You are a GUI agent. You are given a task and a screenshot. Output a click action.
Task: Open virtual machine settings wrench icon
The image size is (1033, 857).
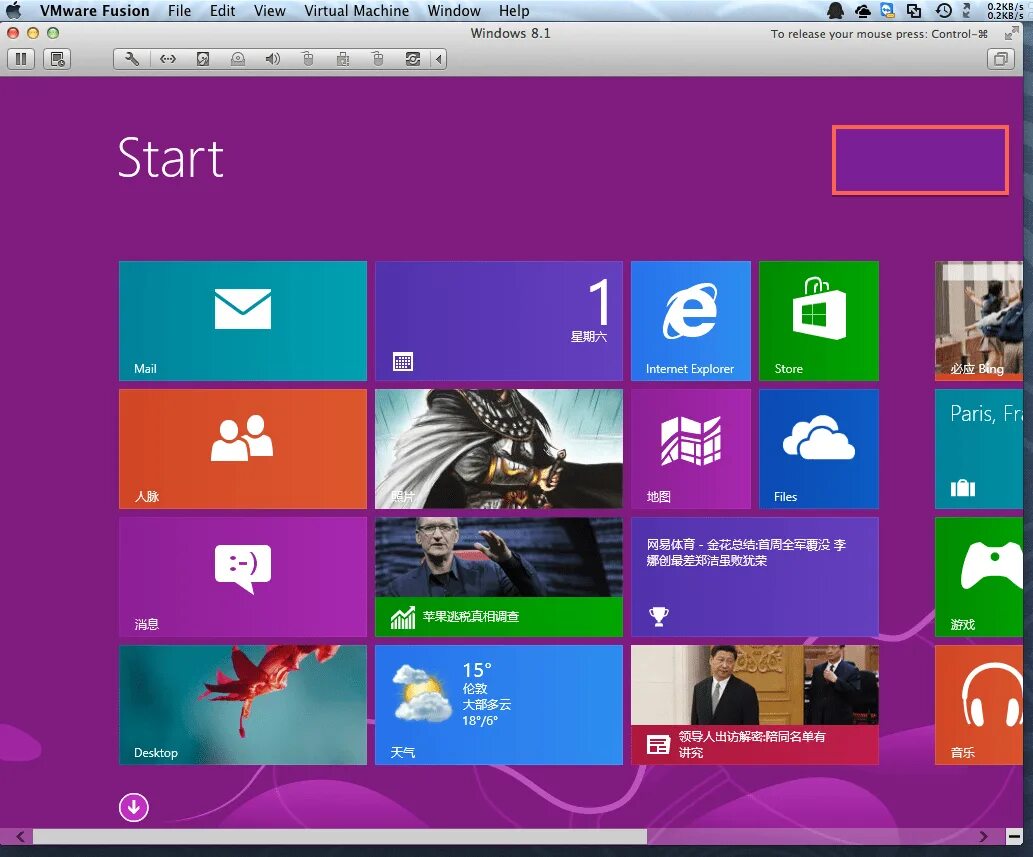coord(132,59)
